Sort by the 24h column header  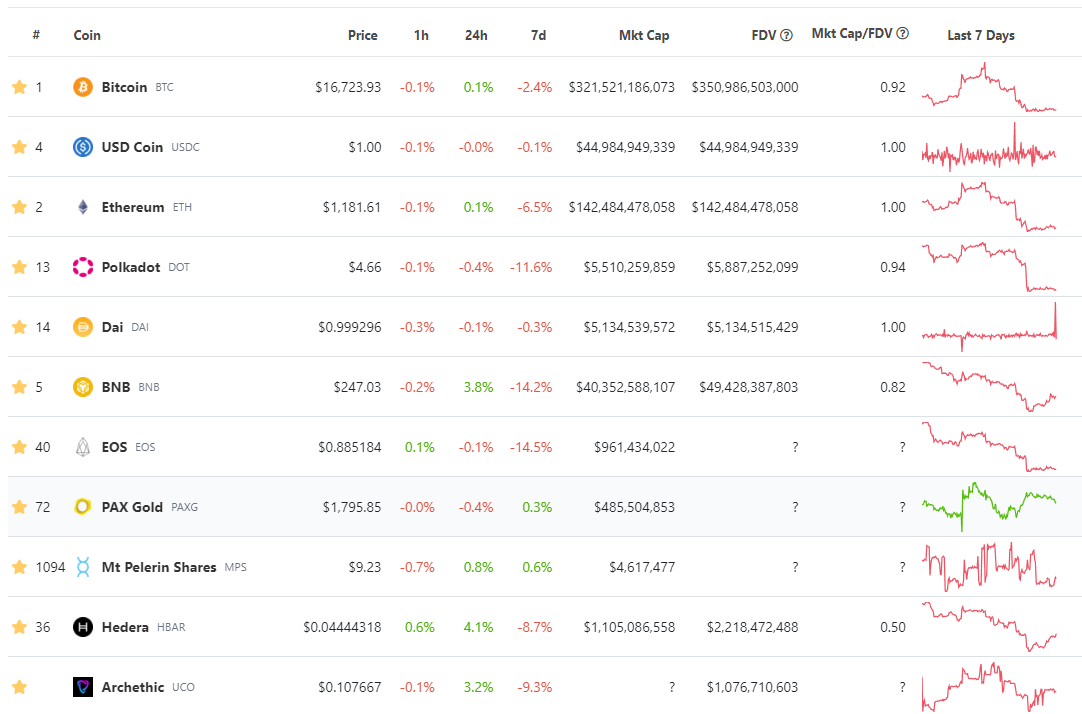point(476,35)
